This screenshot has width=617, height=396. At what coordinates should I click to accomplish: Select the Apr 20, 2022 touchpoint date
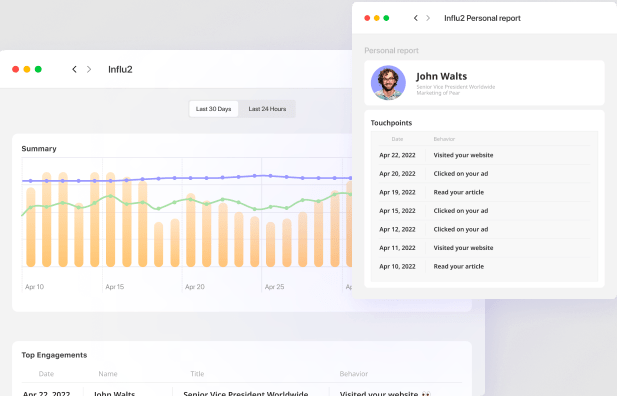[x=397, y=174]
